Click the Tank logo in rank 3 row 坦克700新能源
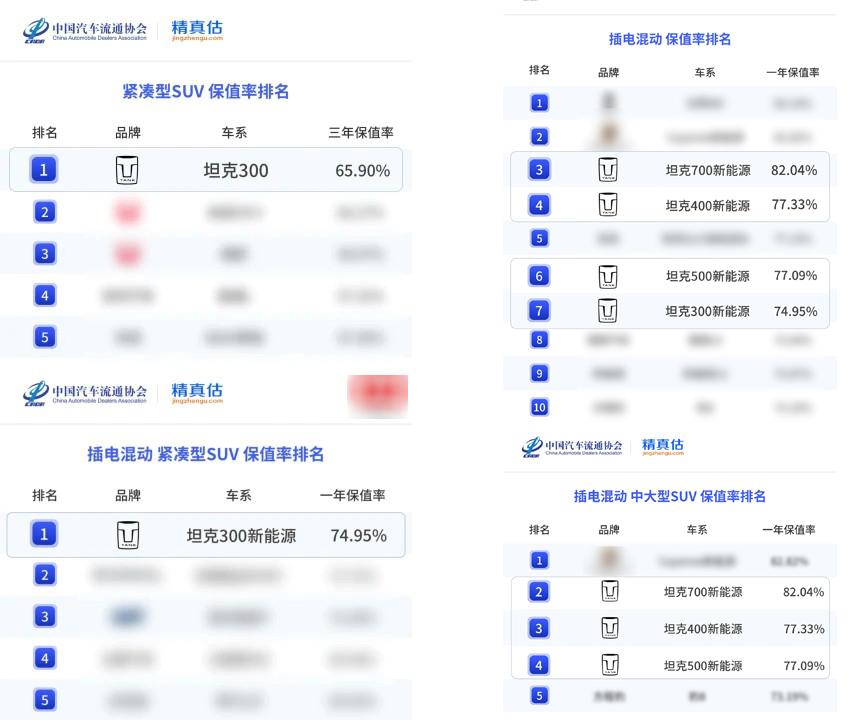 pos(608,169)
